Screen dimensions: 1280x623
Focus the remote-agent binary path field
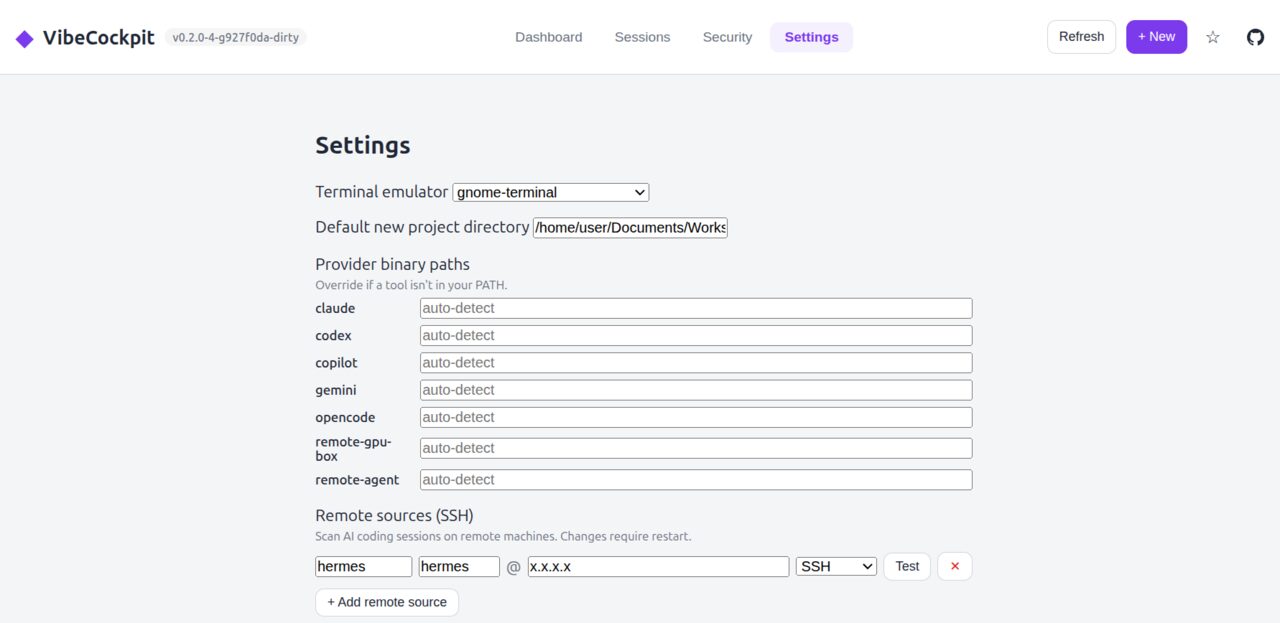click(x=695, y=479)
